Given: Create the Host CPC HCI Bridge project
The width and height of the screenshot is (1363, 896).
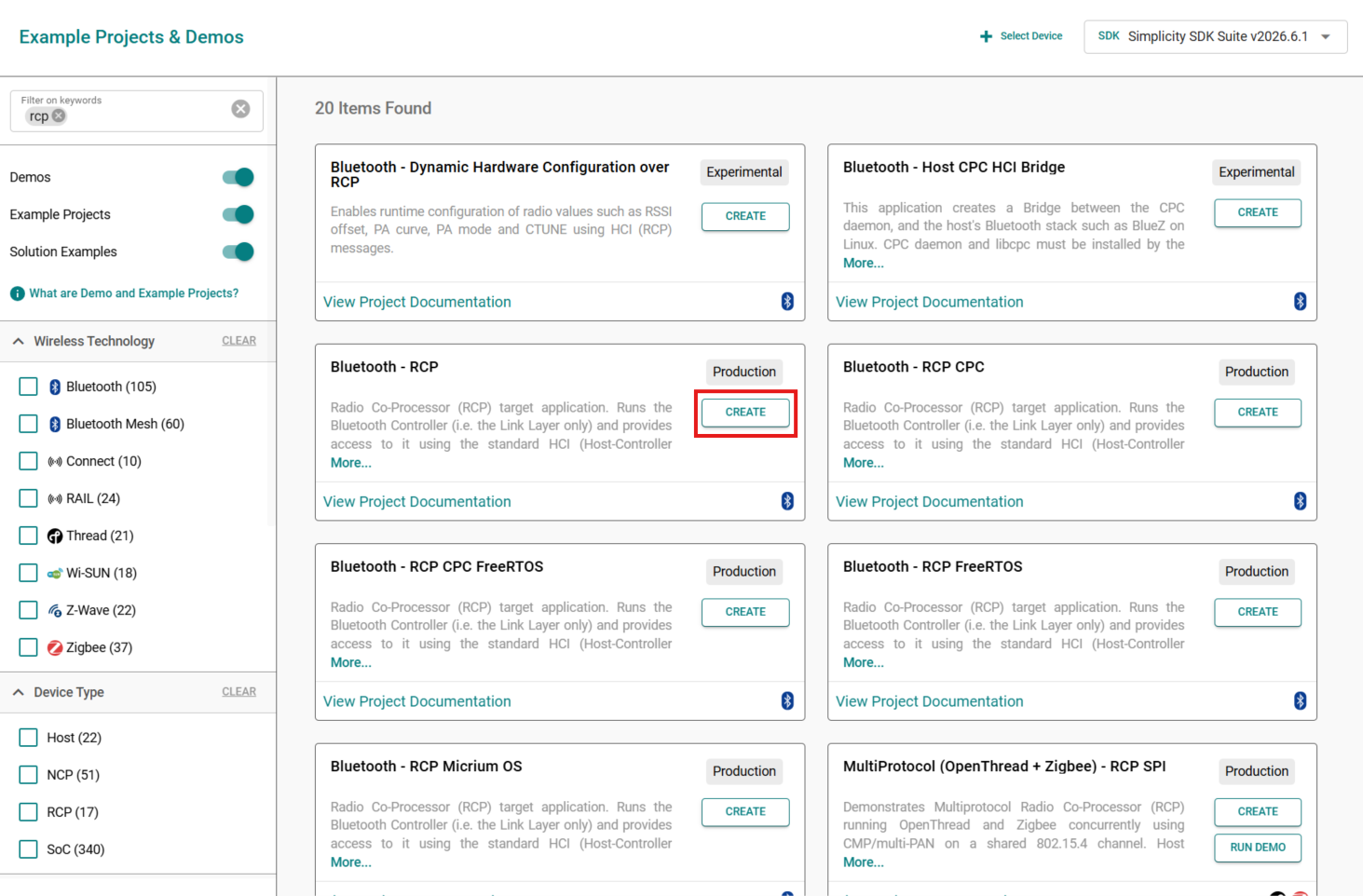Looking at the screenshot, I should pos(1258,212).
